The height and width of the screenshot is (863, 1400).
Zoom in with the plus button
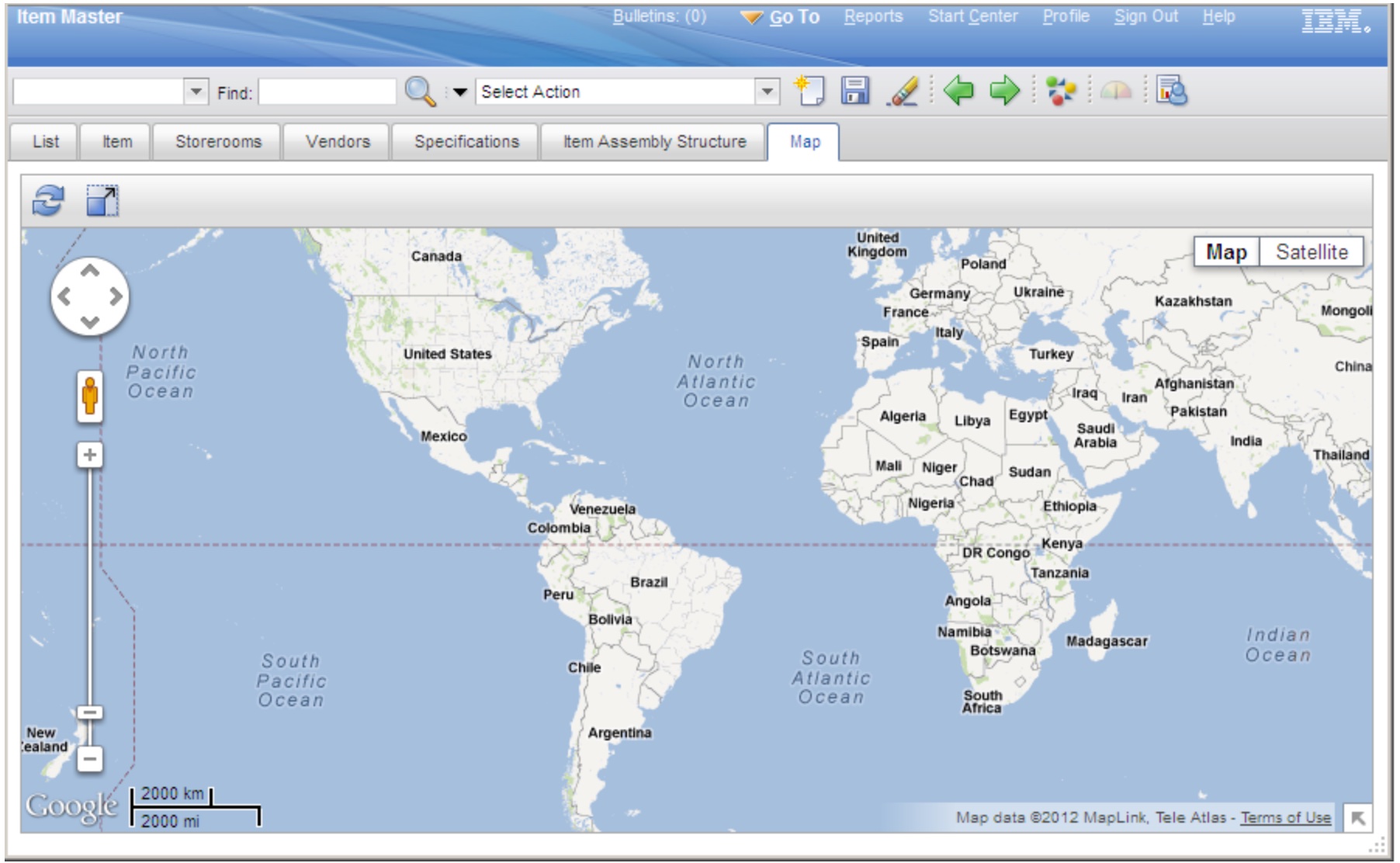click(90, 455)
